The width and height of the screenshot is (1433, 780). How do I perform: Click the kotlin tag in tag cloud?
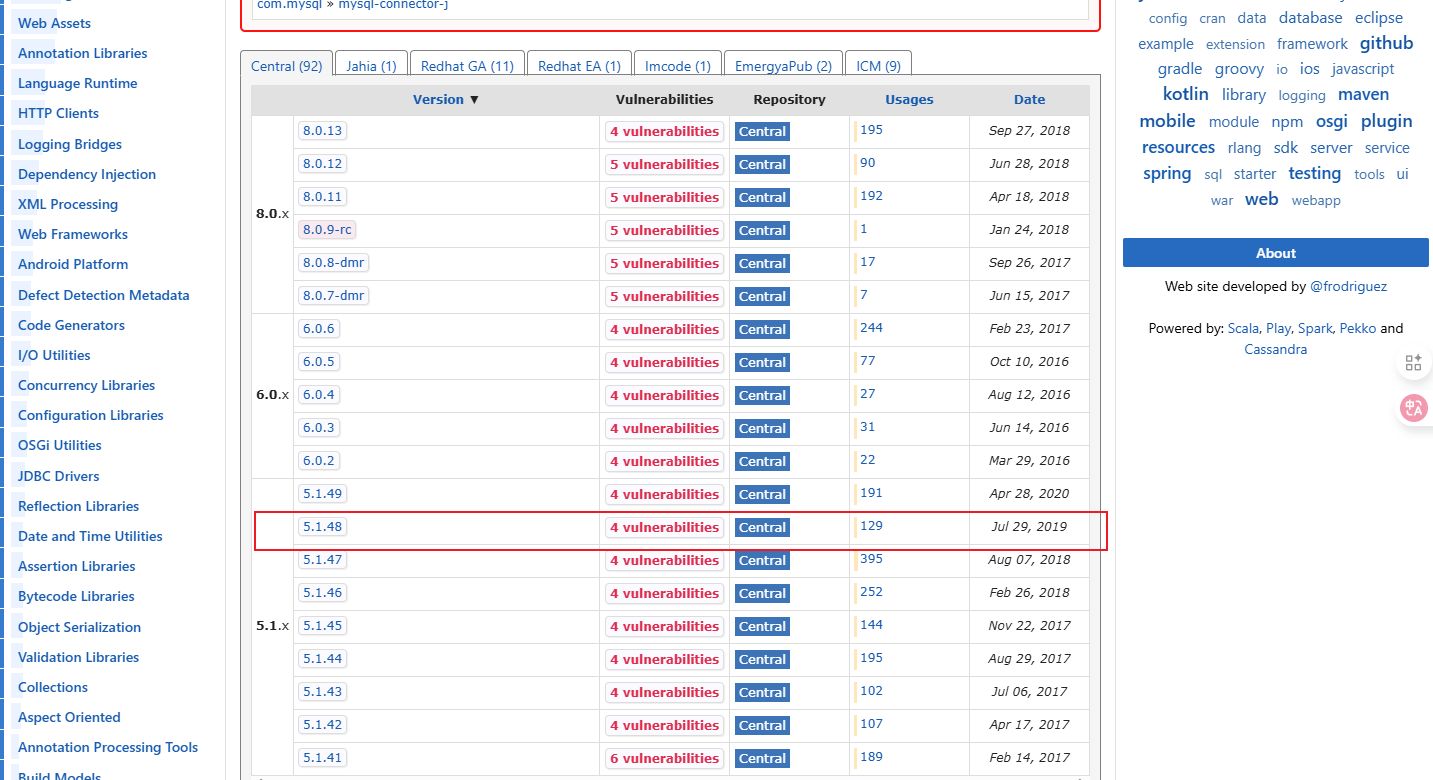tap(1186, 94)
